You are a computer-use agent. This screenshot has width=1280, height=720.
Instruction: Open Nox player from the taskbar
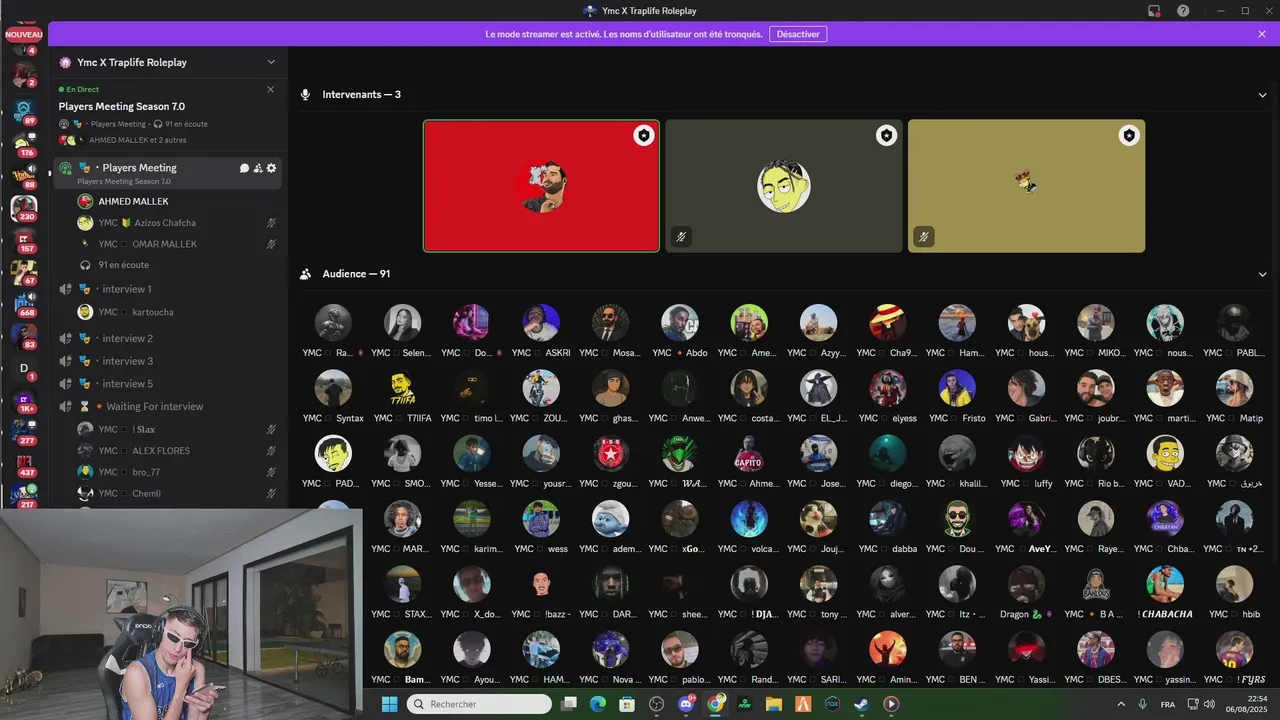click(832, 704)
